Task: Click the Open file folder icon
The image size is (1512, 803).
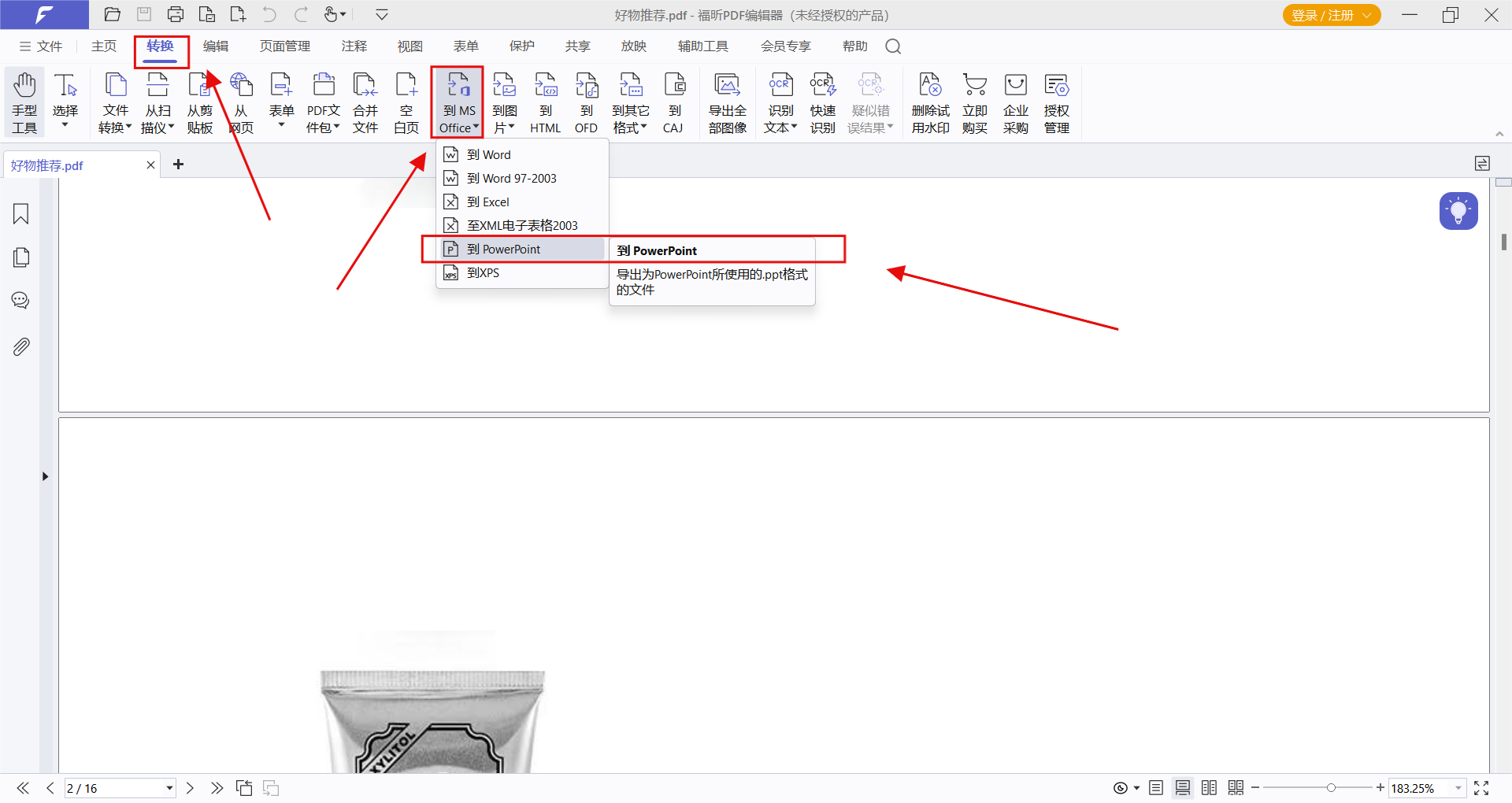Action: click(x=112, y=14)
